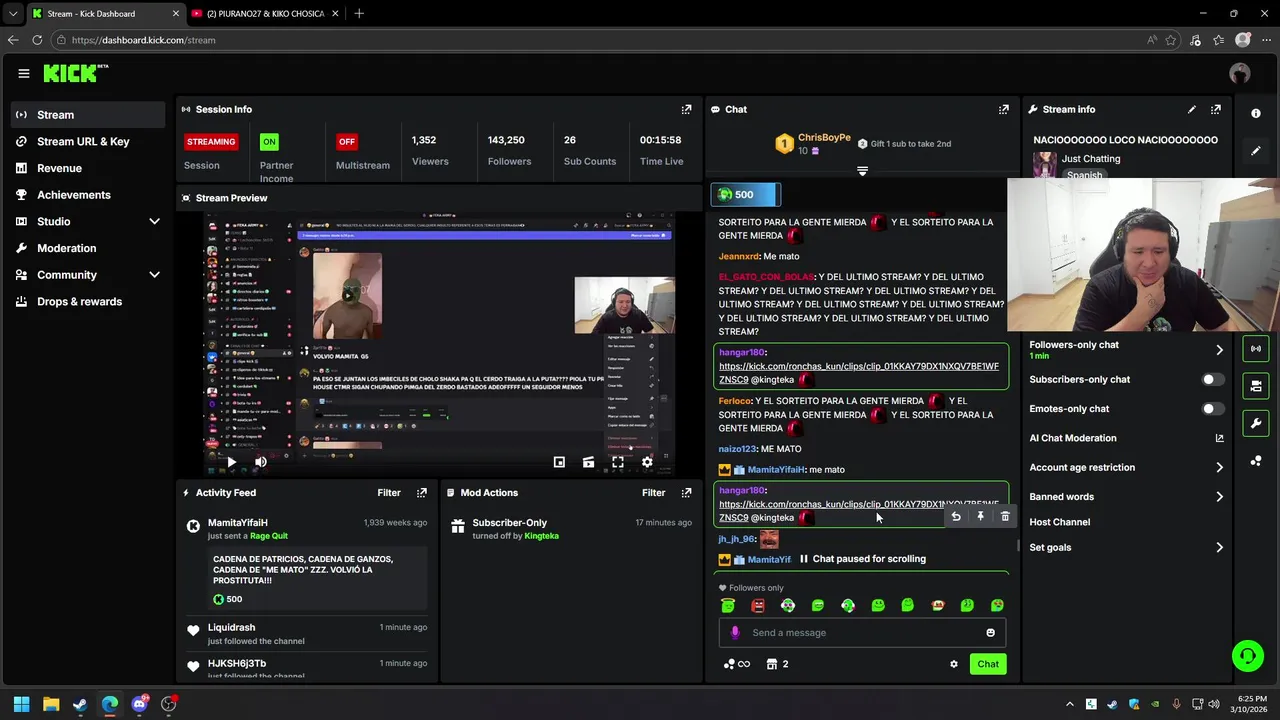Open AI Chat Moderation external link
Screen dimensions: 1280x720
click(1219, 438)
